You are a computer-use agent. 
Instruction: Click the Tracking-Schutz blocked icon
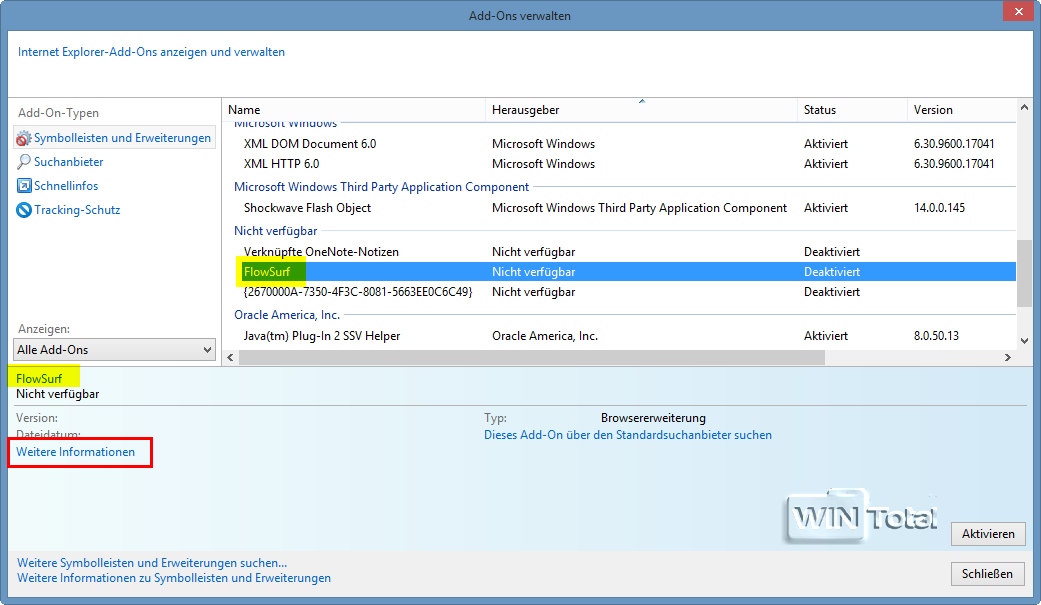pos(25,210)
